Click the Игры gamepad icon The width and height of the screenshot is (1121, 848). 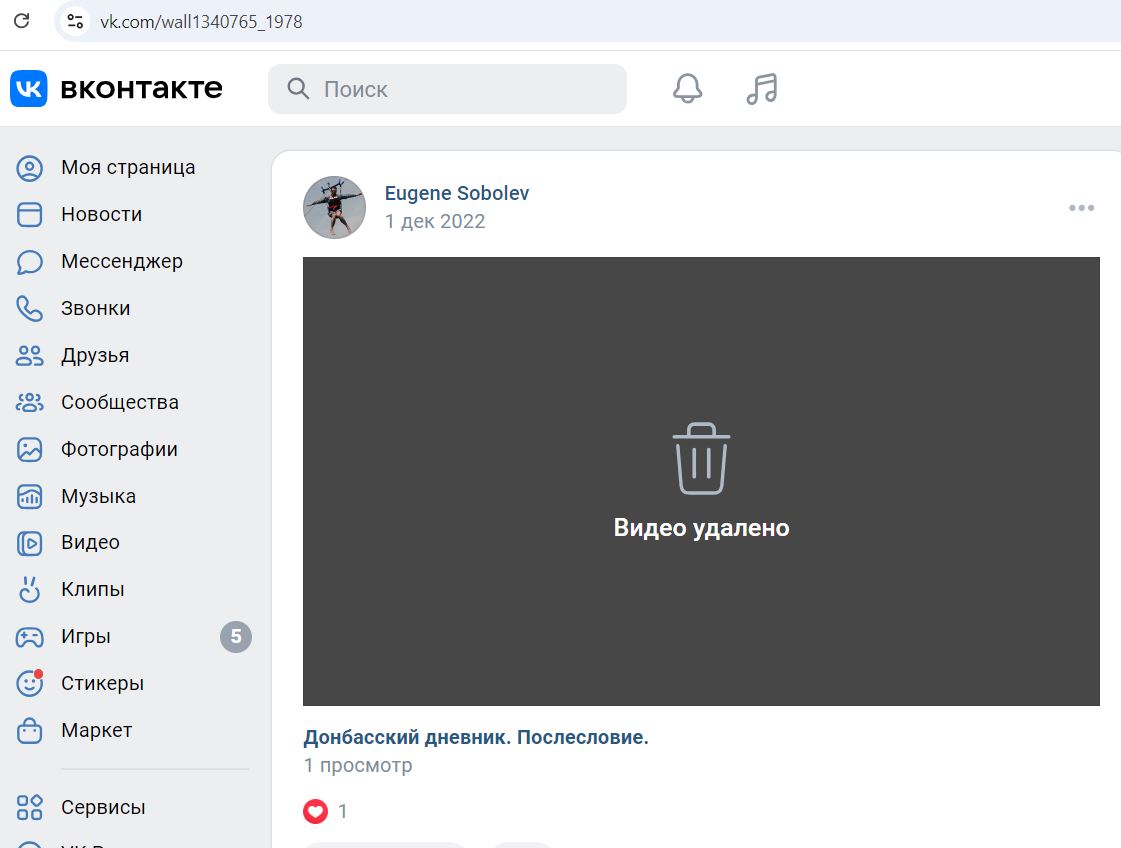point(29,637)
